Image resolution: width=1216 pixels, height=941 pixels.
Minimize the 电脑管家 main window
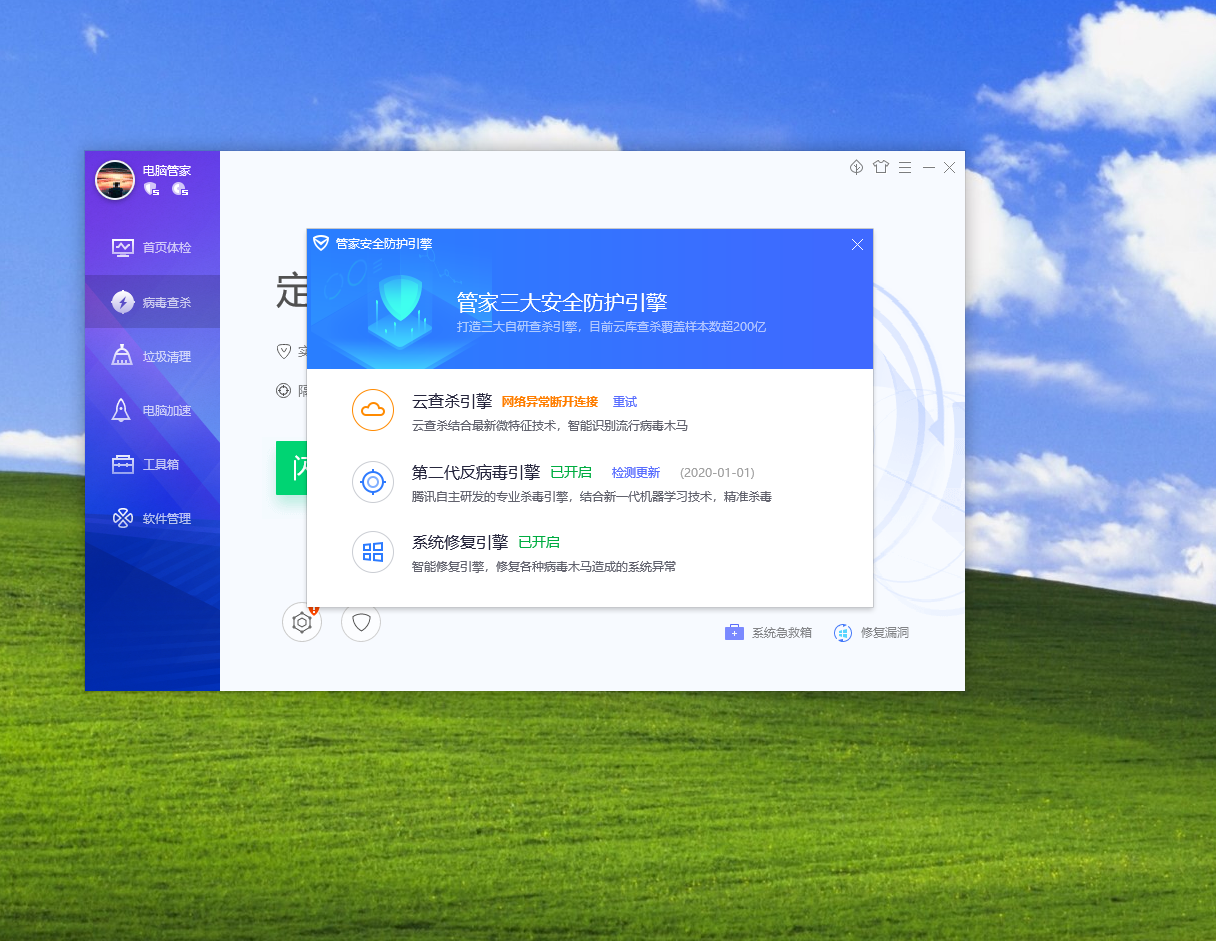[929, 167]
